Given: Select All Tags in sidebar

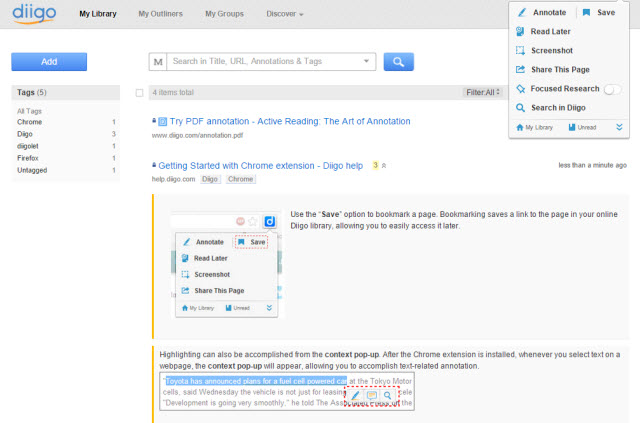Looking at the screenshot, I should point(29,111).
